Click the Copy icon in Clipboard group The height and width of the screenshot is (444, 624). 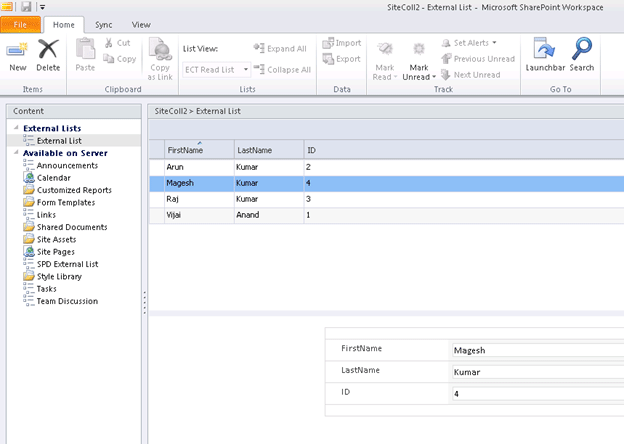pos(108,58)
